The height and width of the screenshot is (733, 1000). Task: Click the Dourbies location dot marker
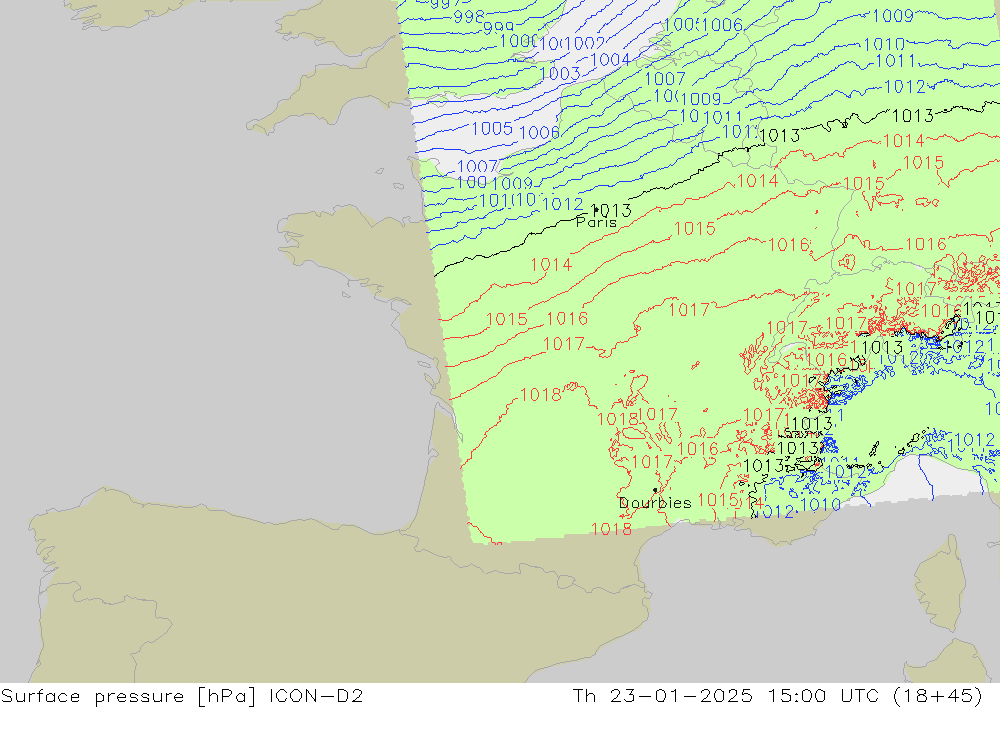click(655, 490)
